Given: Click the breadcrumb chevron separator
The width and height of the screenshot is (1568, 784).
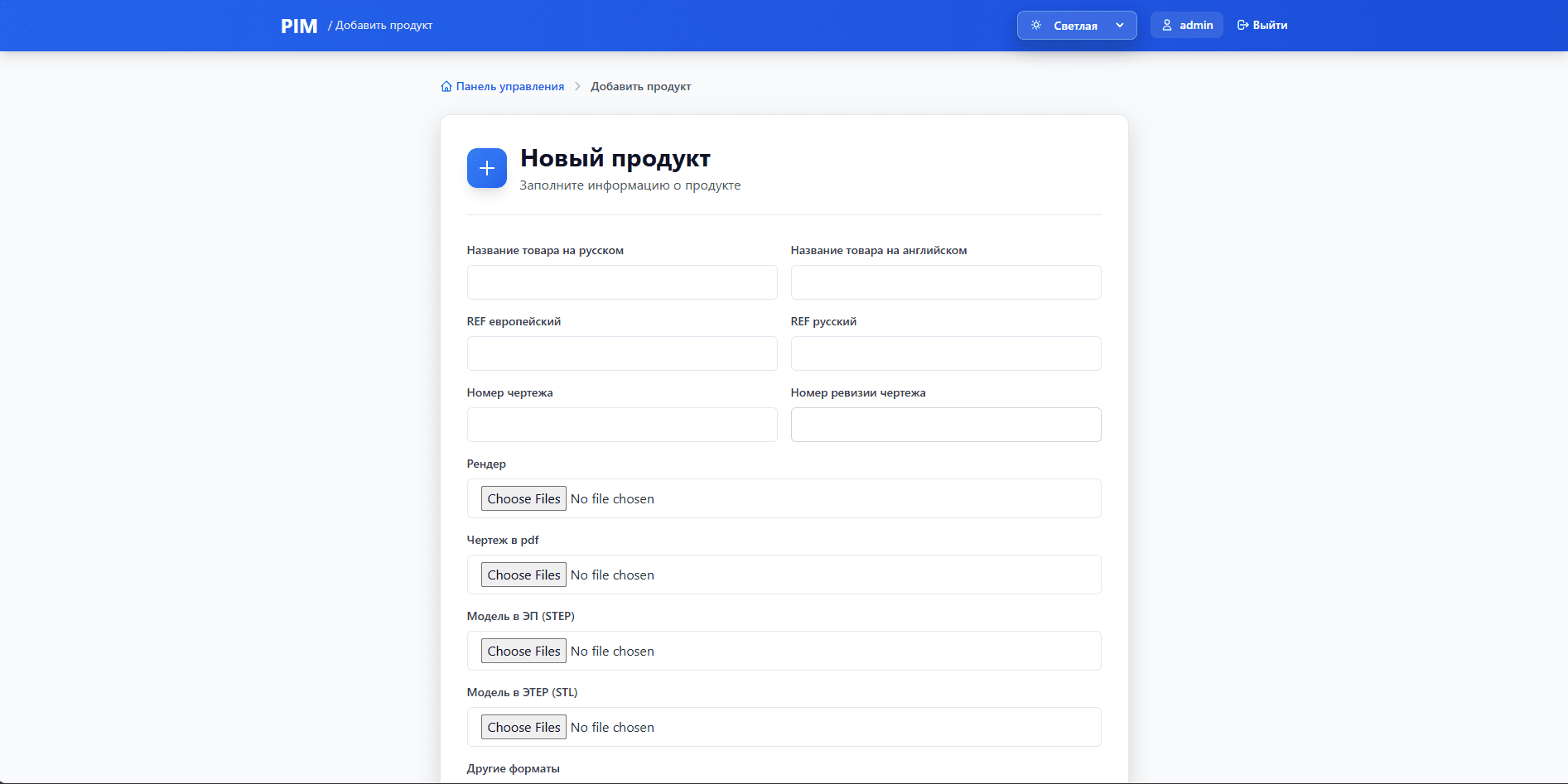Looking at the screenshot, I should click(577, 86).
